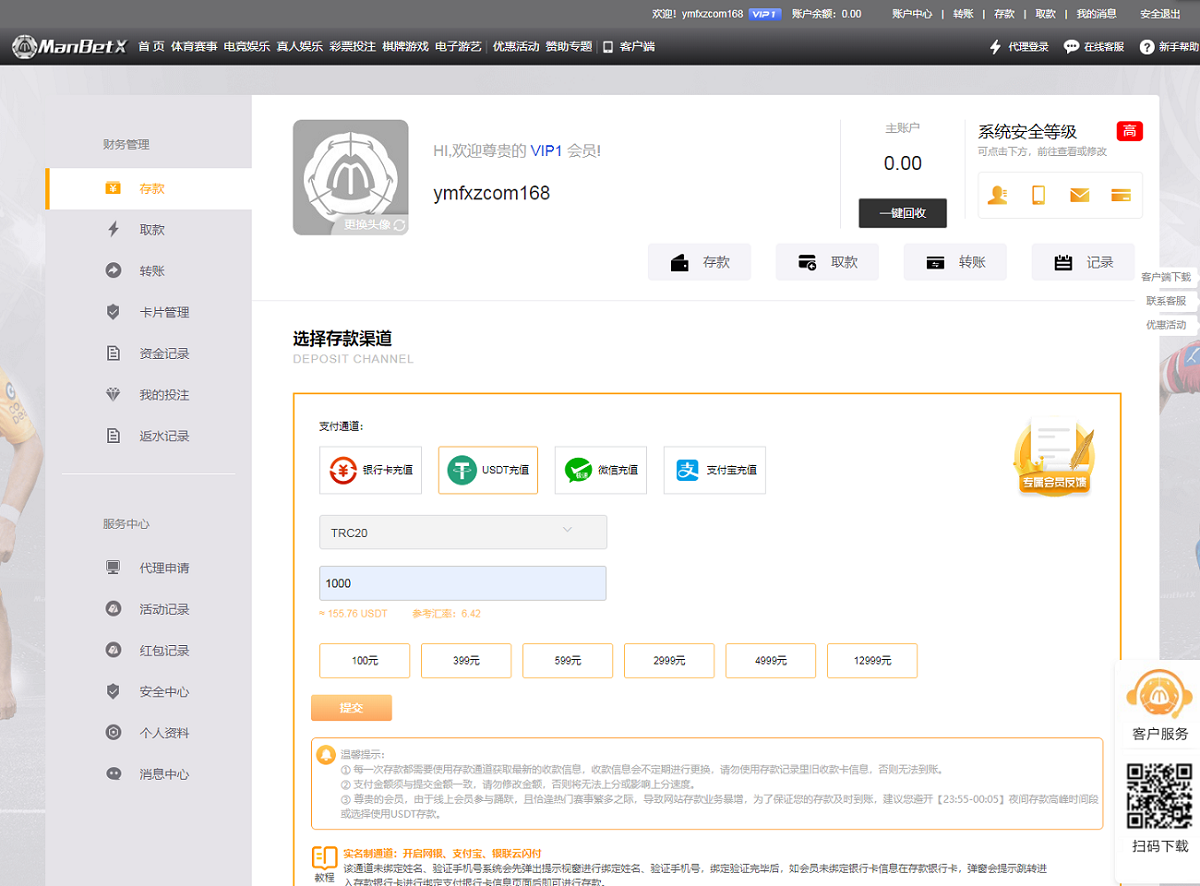Expand the TRC20 network dropdown

(x=462, y=532)
